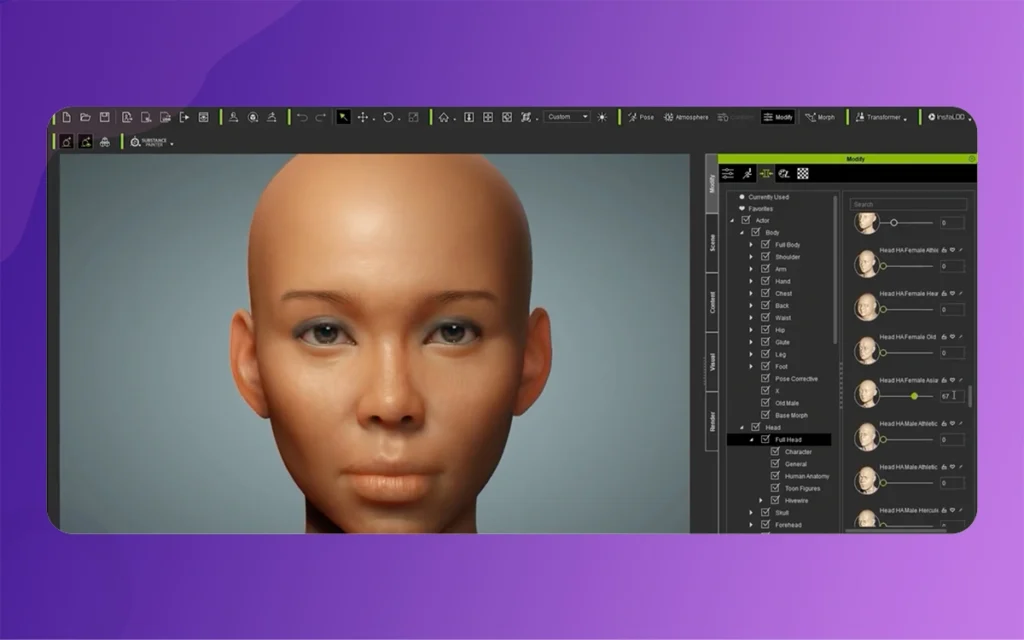Click the Modify toolbar button

778,117
